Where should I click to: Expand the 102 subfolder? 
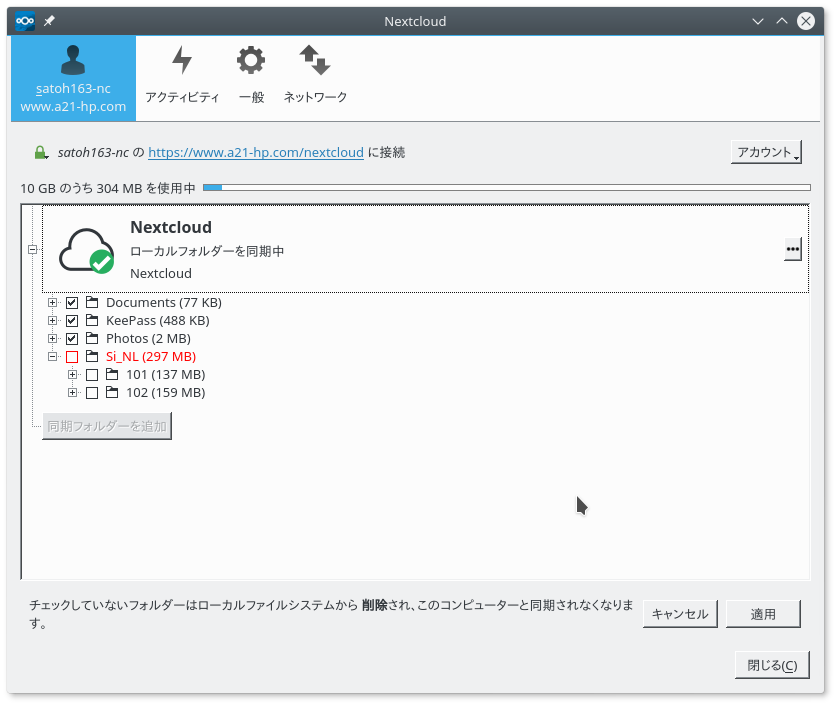73,393
